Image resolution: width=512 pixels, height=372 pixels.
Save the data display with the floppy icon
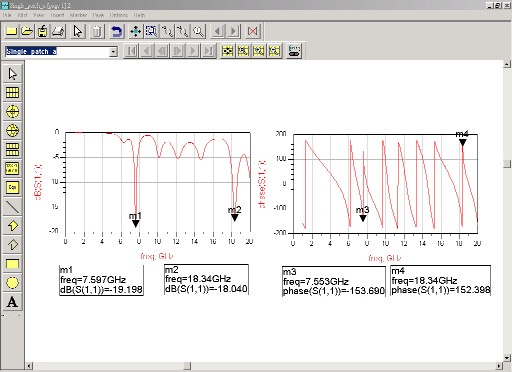[43, 31]
